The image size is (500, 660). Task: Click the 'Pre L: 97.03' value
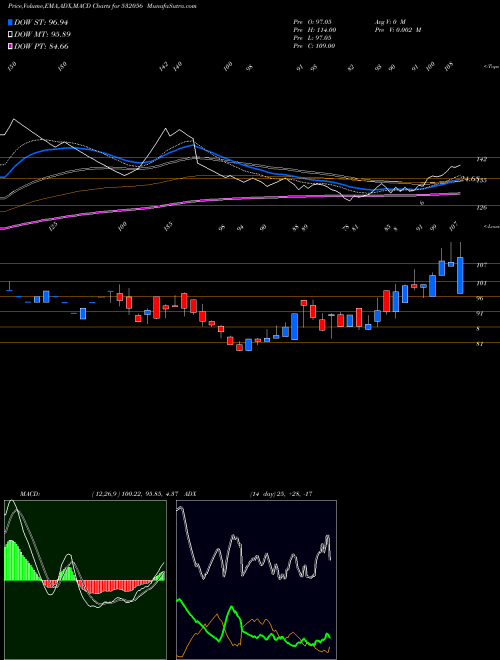click(314, 38)
